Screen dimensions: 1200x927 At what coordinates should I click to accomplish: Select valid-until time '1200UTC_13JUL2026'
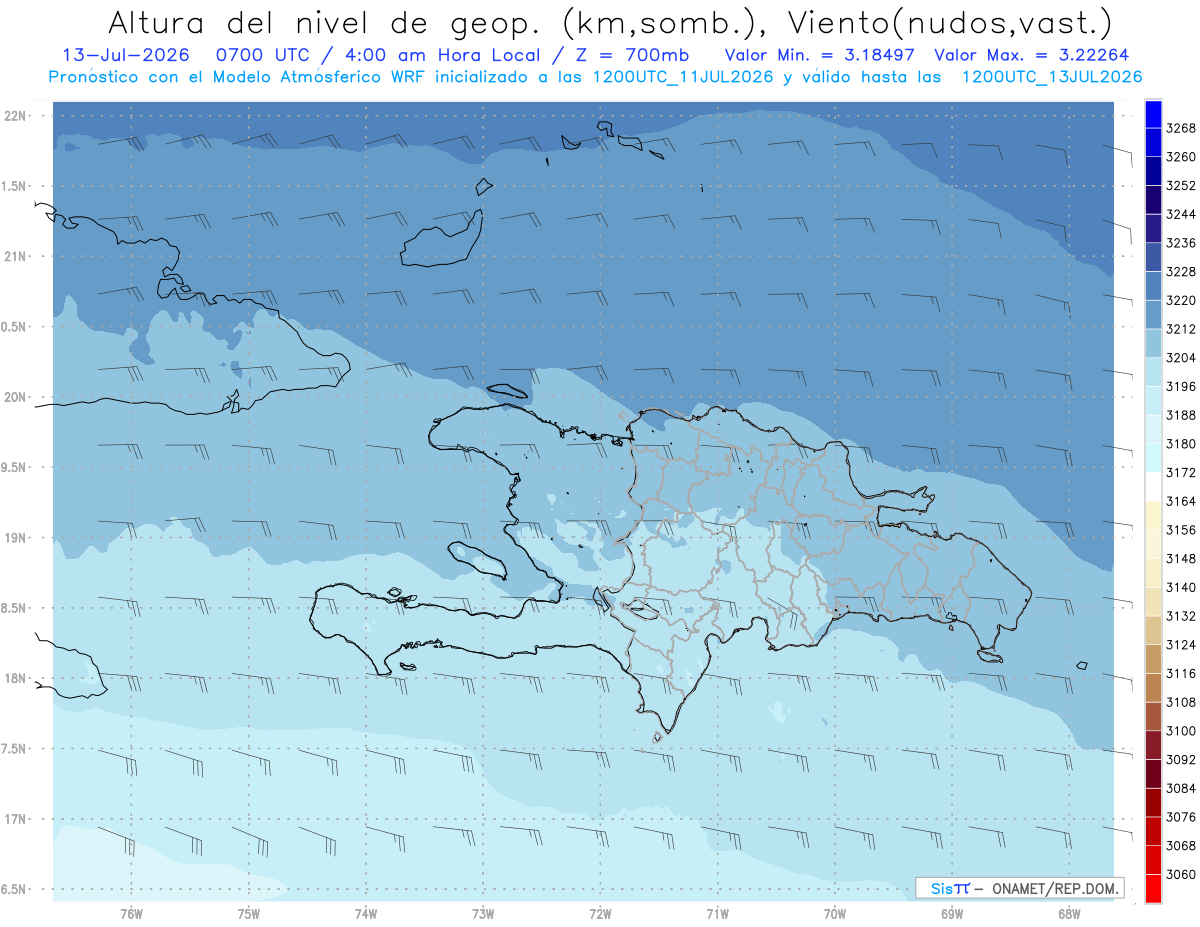[x=1052, y=77]
